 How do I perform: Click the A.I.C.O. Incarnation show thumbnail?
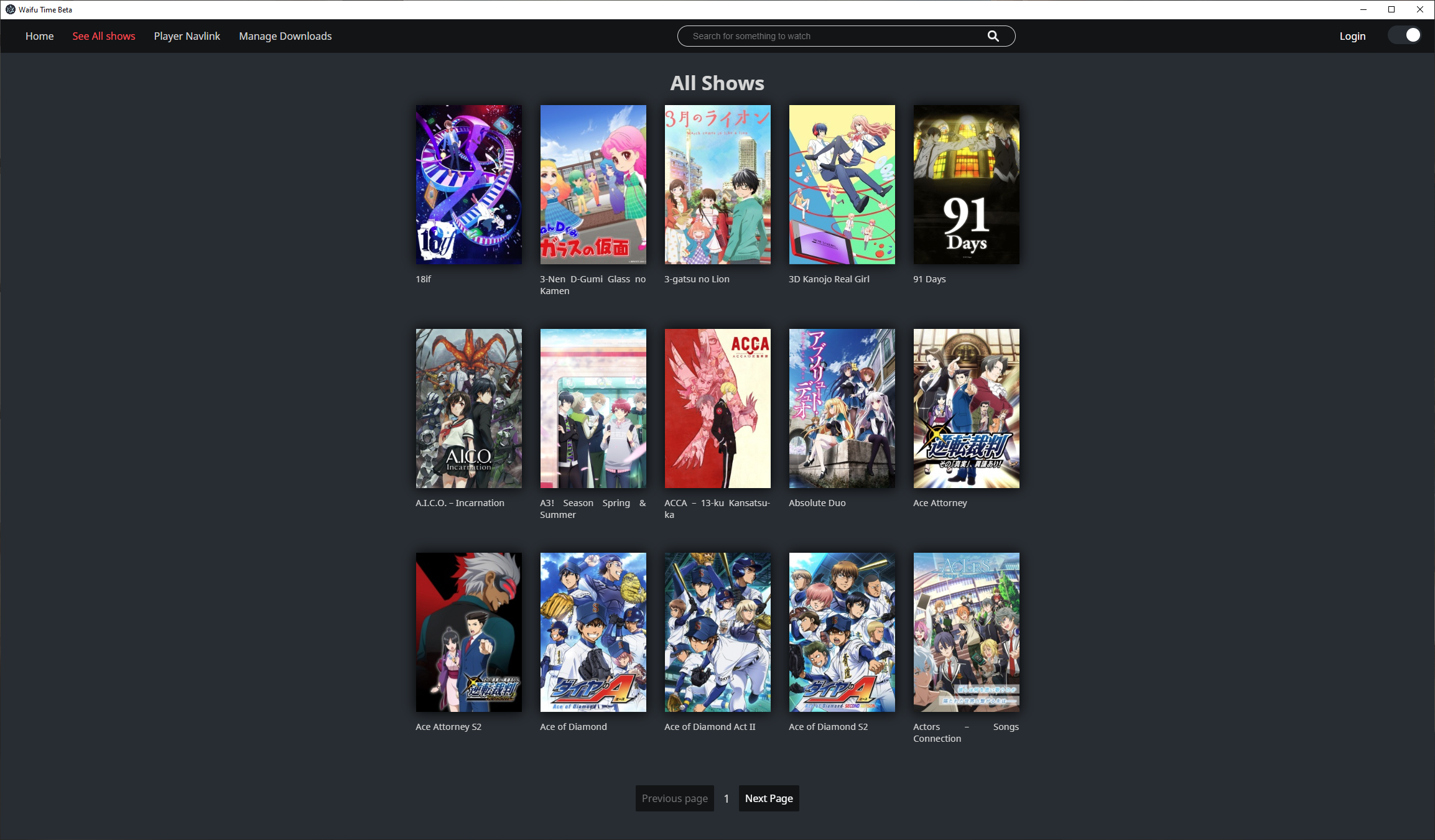pos(467,407)
